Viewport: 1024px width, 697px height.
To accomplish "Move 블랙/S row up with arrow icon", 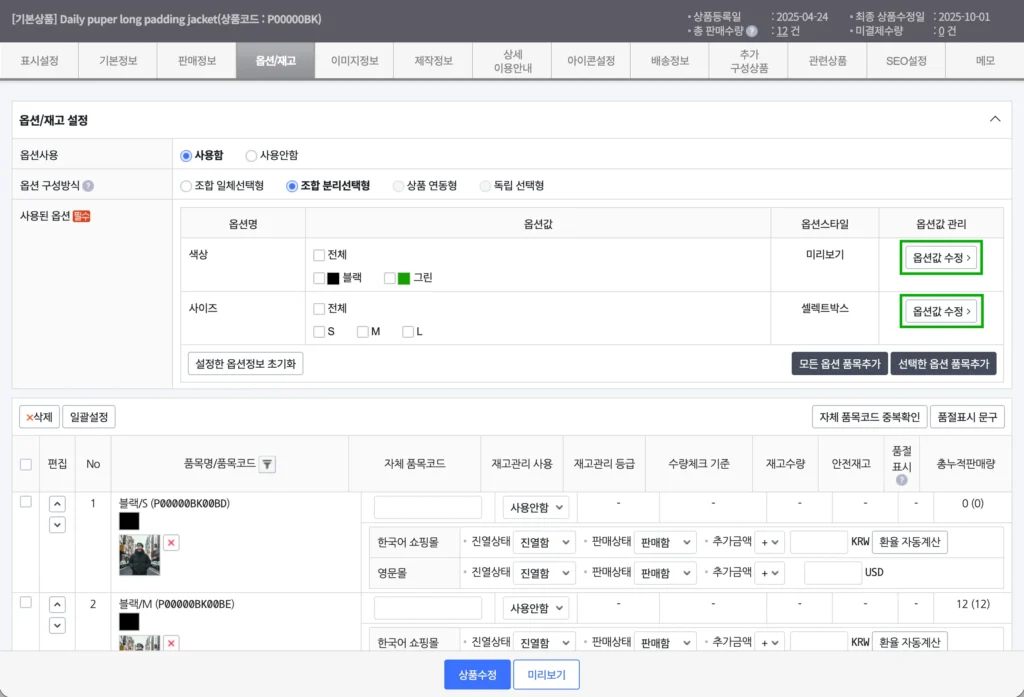I will click(57, 505).
